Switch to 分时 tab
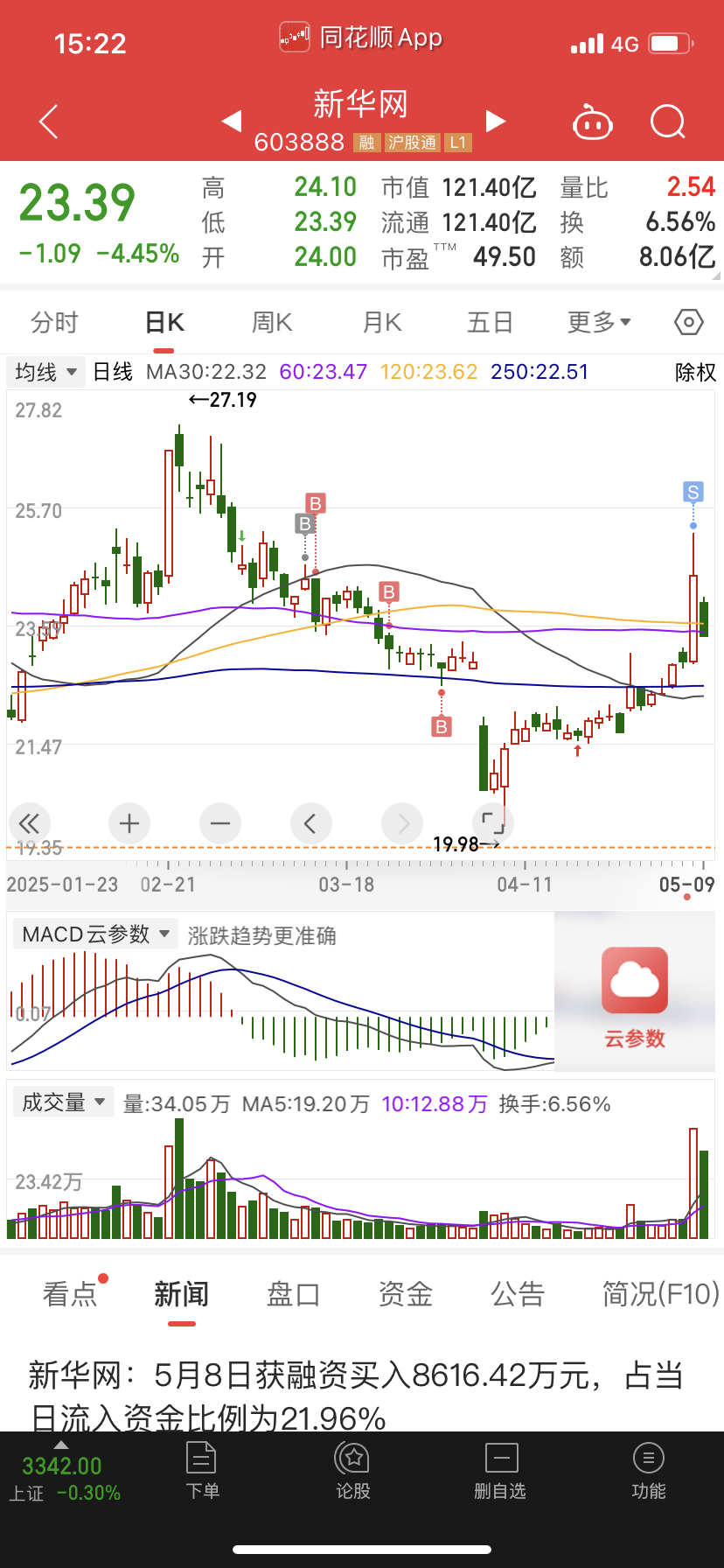The height and width of the screenshot is (1568, 724). 54,322
